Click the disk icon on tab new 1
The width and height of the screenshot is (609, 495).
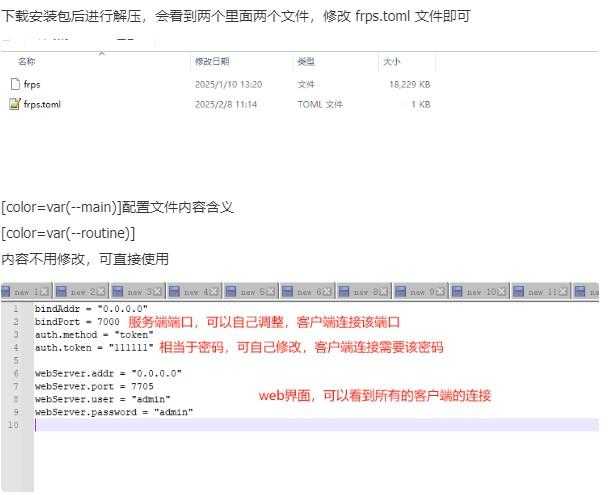pos(6,291)
